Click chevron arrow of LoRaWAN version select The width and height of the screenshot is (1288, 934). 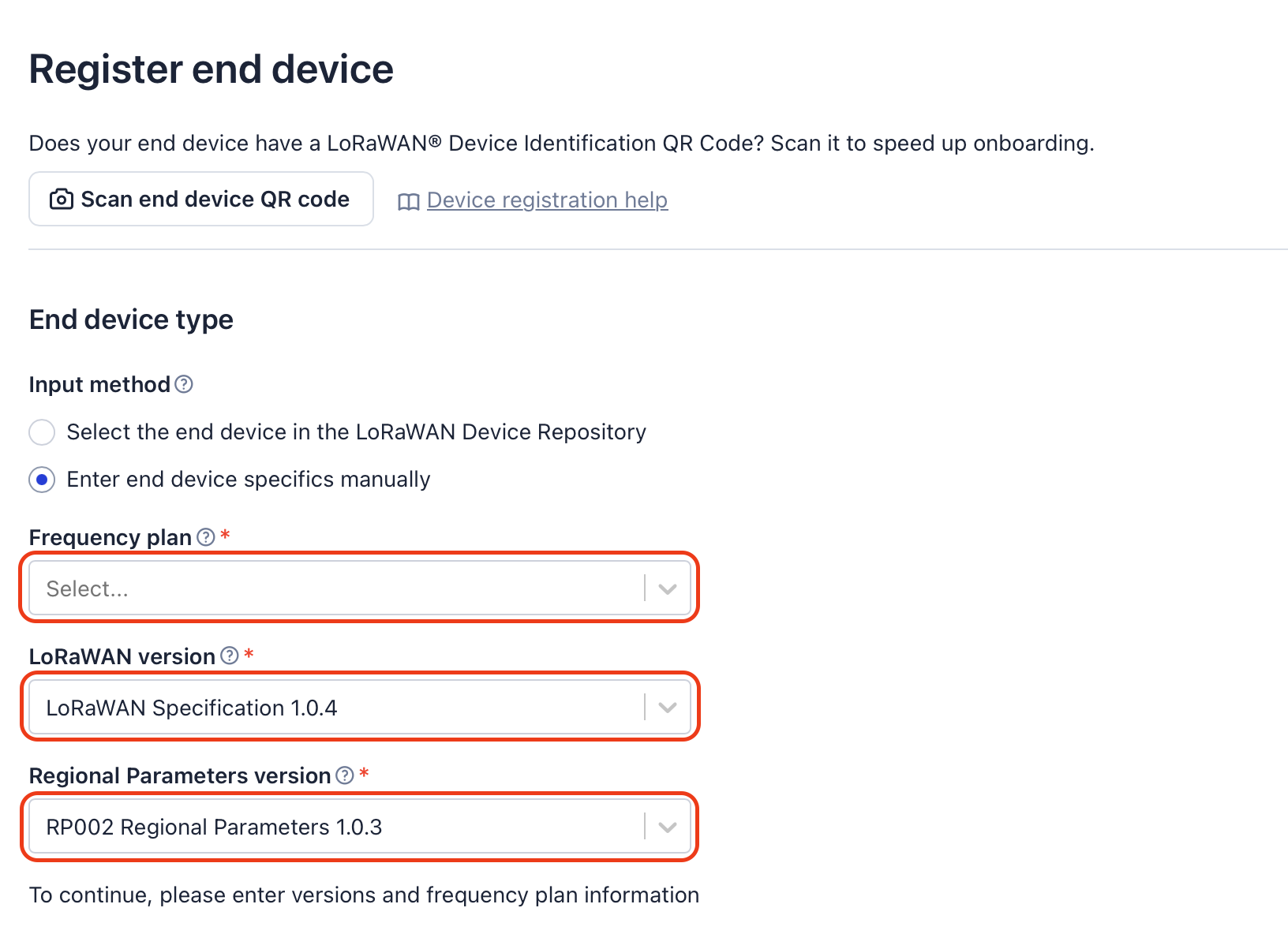[x=668, y=708]
